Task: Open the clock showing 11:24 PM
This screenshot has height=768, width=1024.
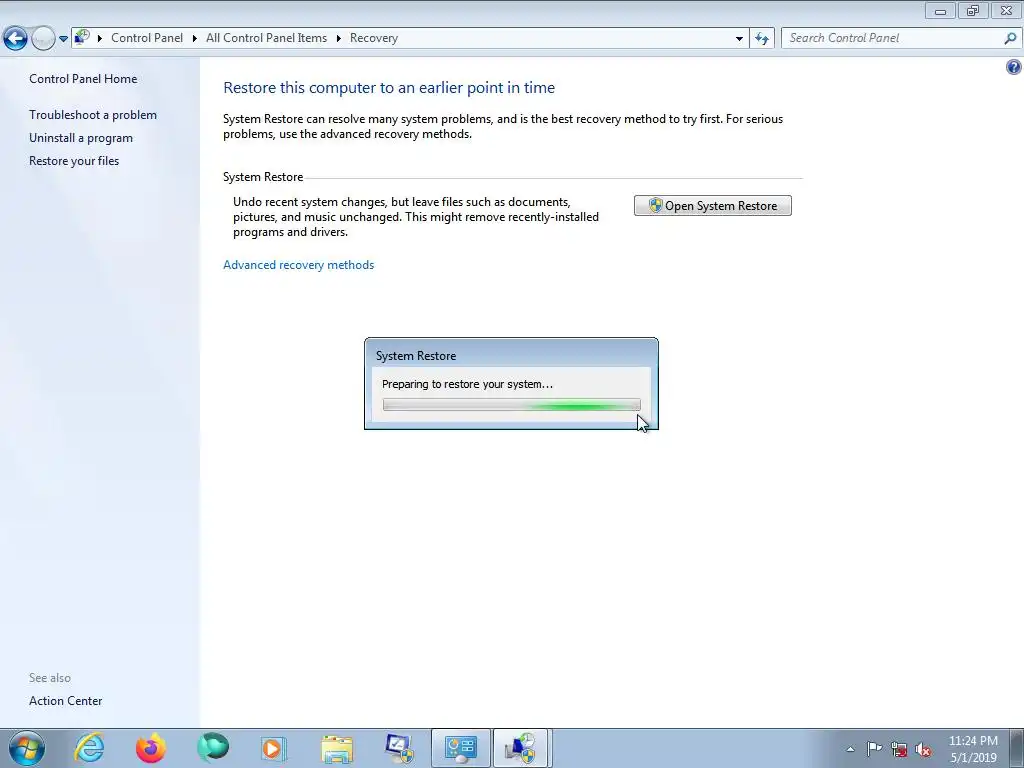Action: 973,749
